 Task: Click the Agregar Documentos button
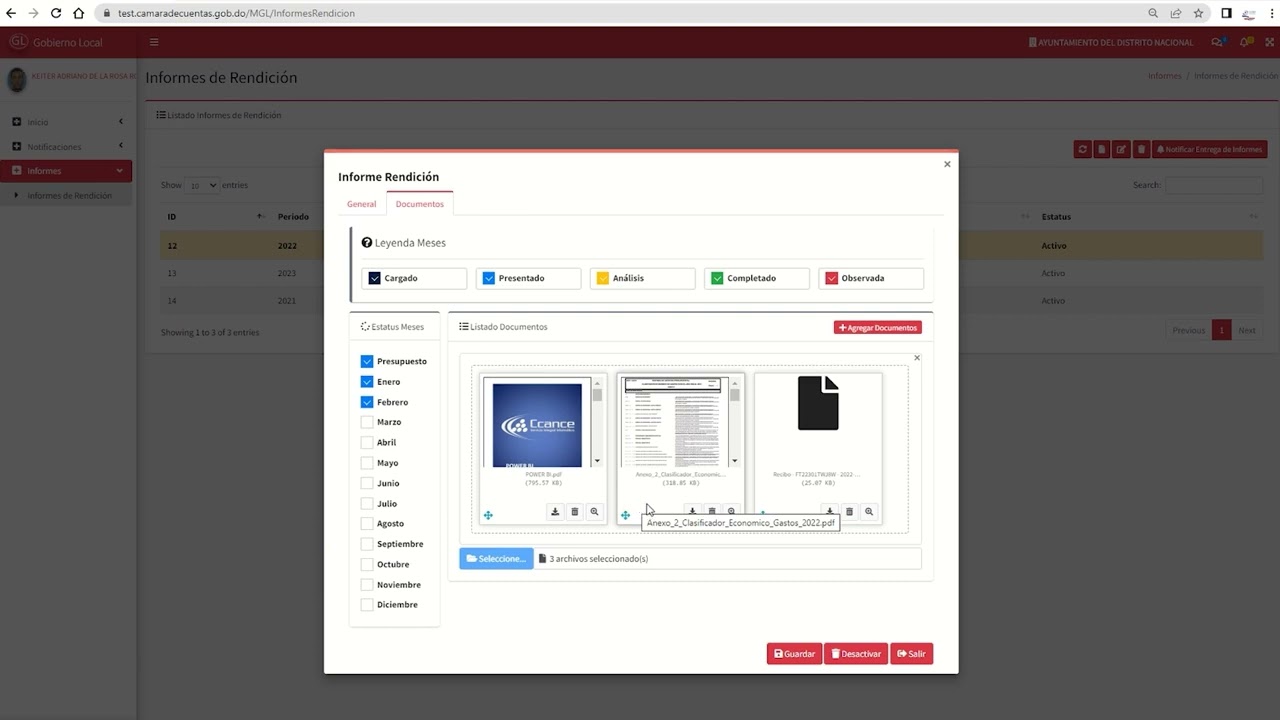(878, 327)
